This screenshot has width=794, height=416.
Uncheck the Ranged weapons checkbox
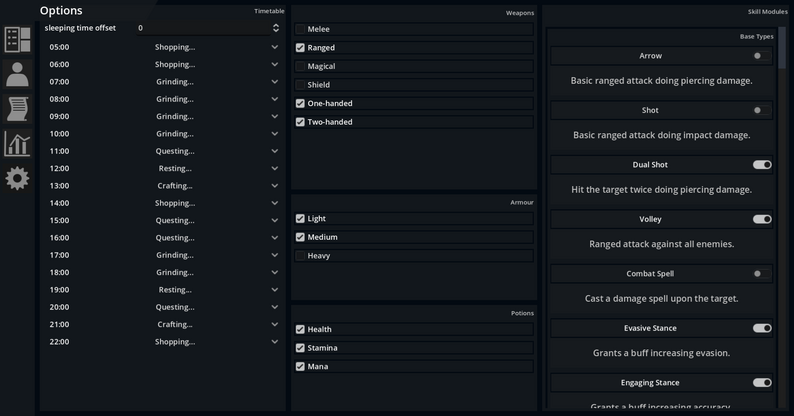(x=300, y=48)
